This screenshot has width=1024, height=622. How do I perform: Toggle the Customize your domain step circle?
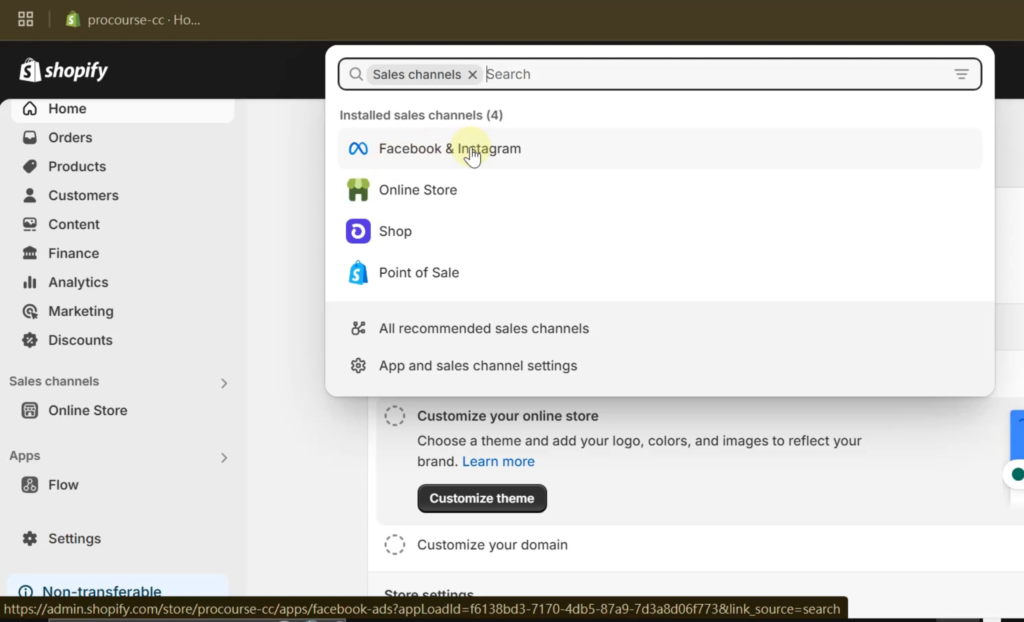(395, 545)
